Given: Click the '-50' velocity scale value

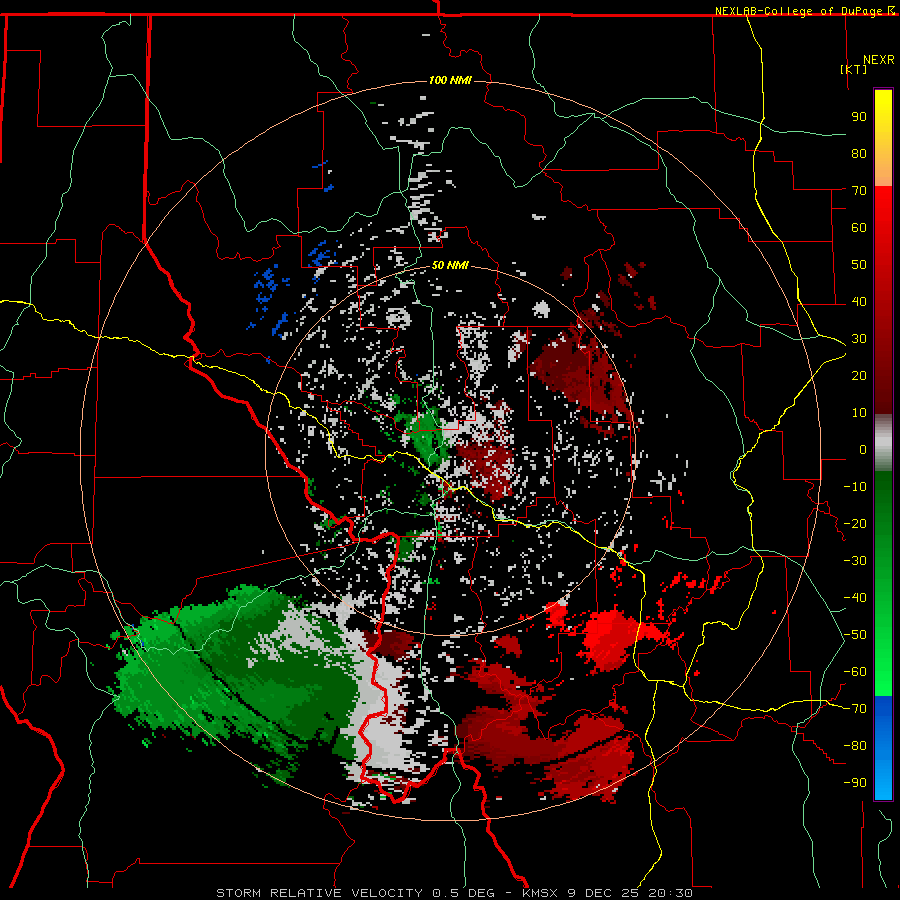Looking at the screenshot, I should pyautogui.click(x=855, y=635).
